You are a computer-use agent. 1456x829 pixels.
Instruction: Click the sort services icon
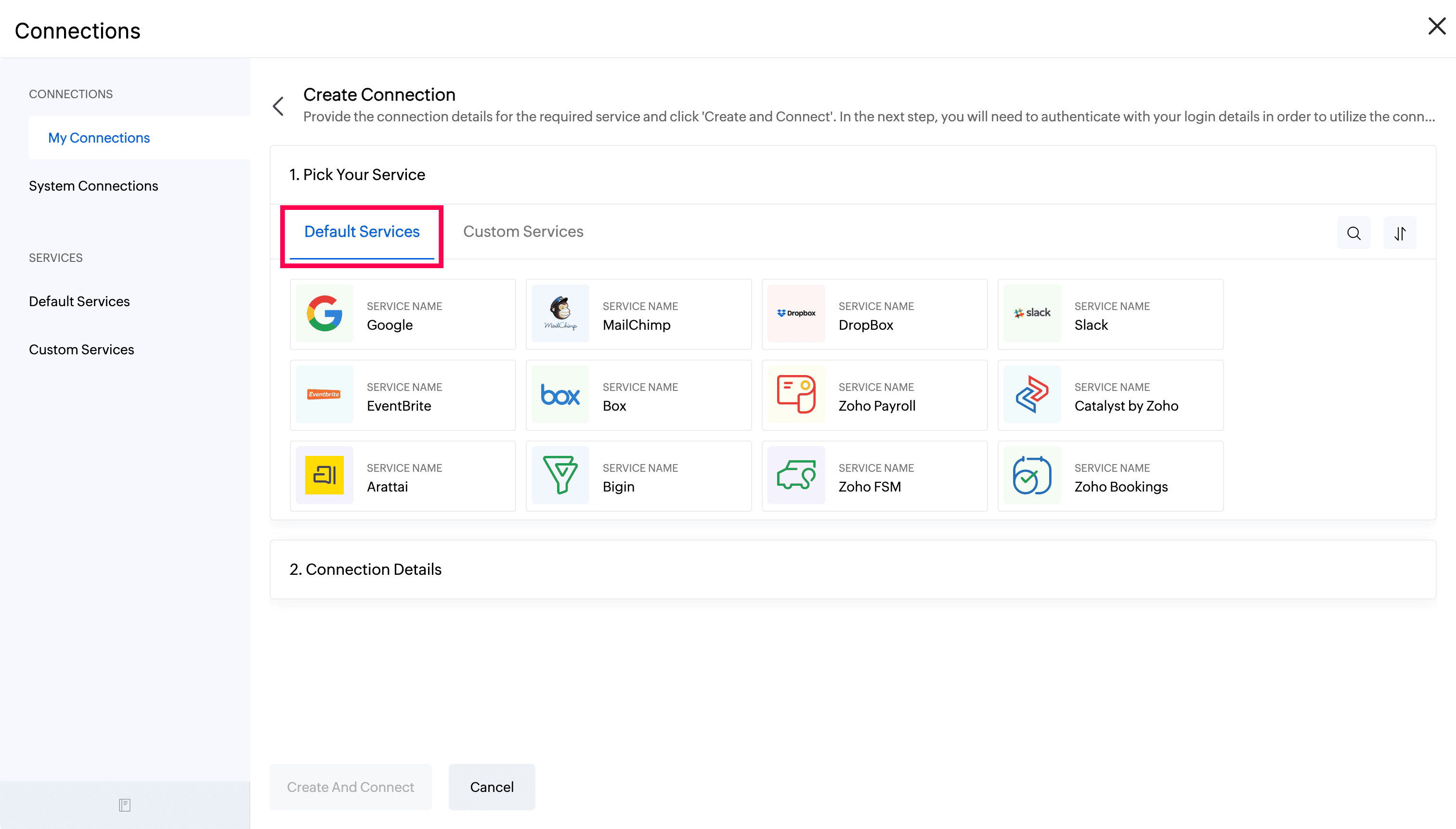click(1400, 233)
